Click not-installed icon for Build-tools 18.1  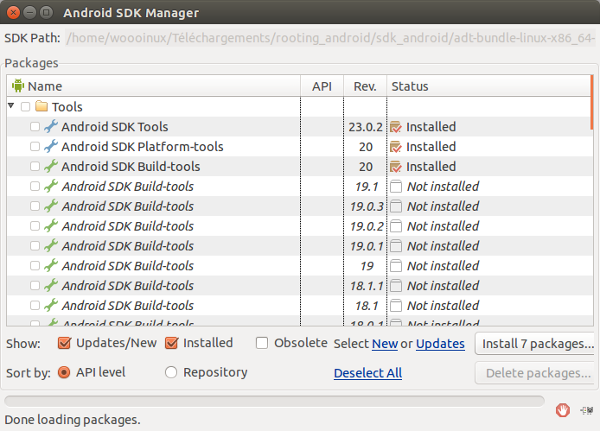pyautogui.click(x=396, y=306)
